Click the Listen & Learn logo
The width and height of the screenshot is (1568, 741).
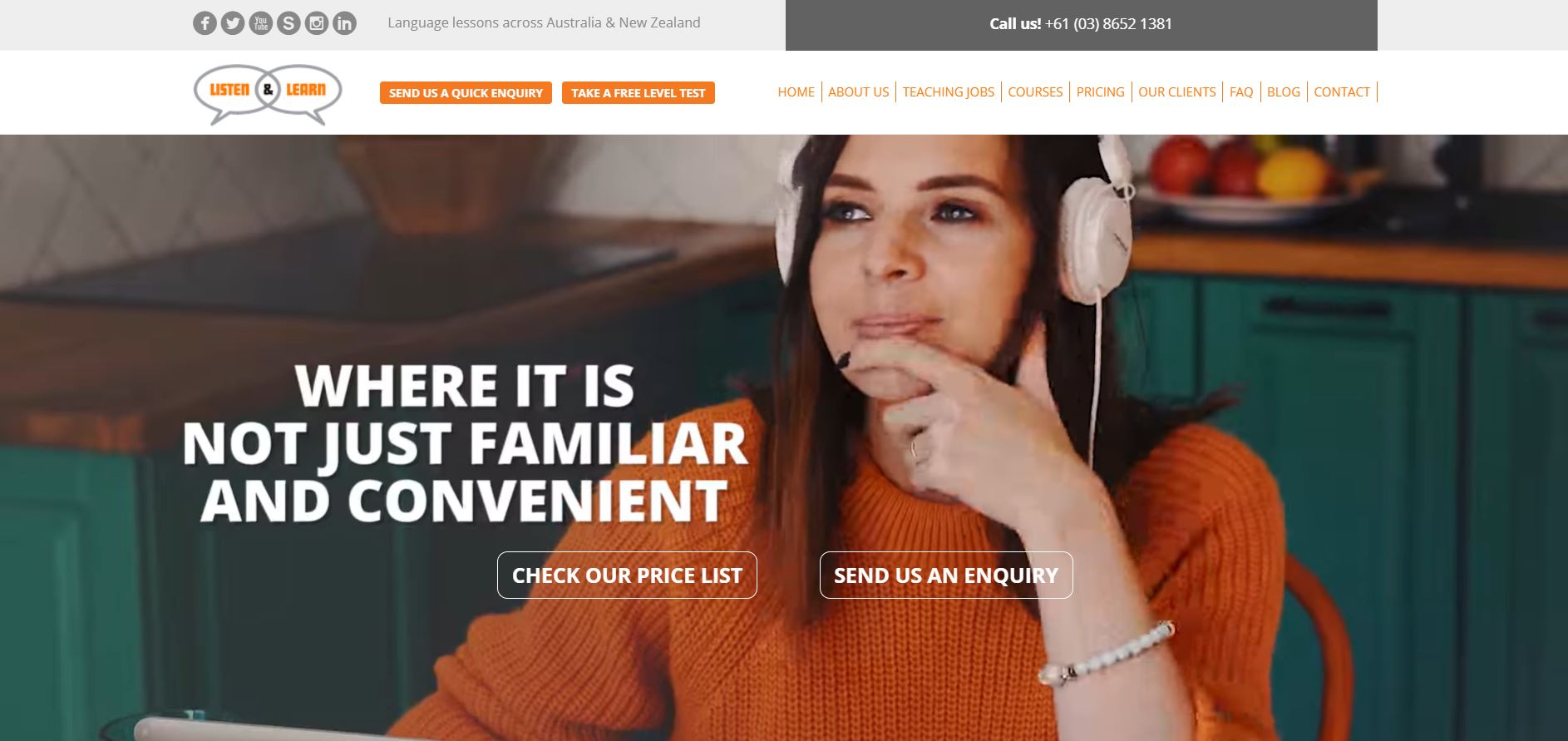(268, 94)
